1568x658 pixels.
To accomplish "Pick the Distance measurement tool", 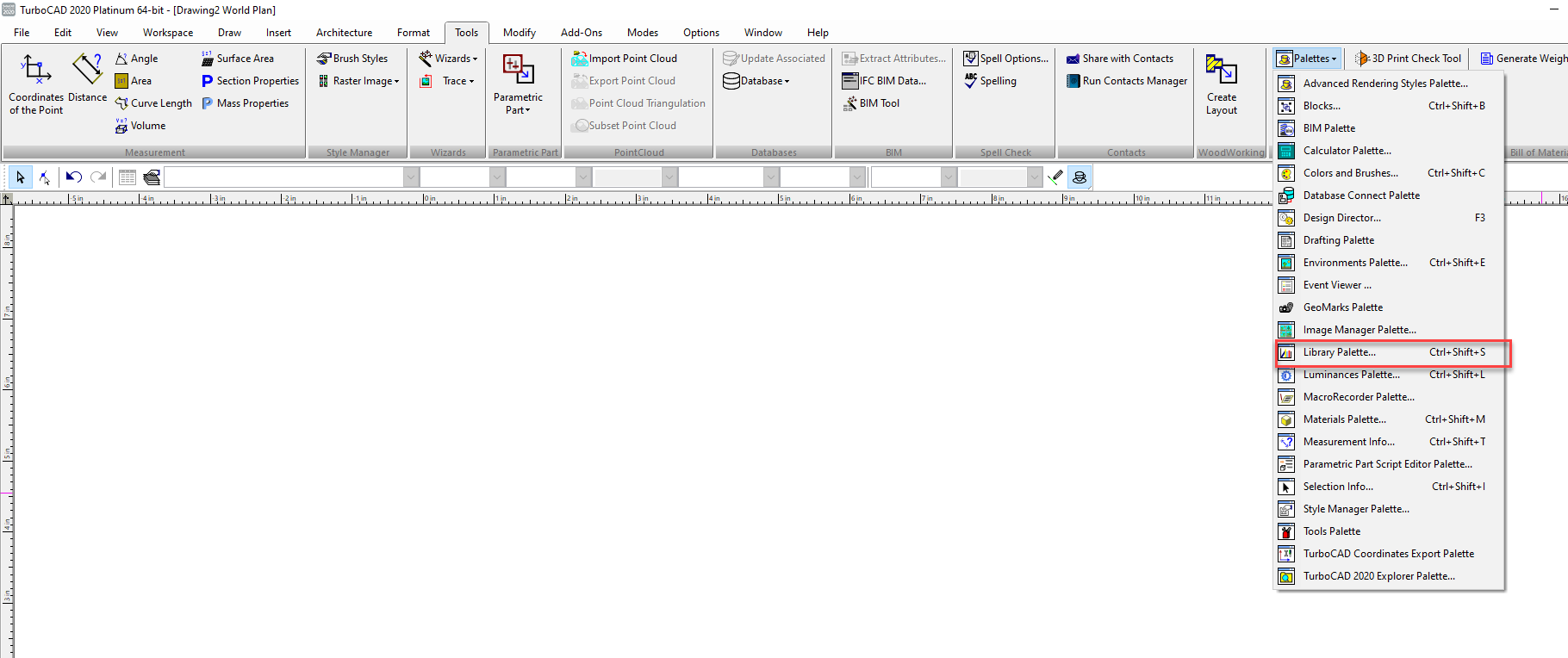I will [87, 78].
